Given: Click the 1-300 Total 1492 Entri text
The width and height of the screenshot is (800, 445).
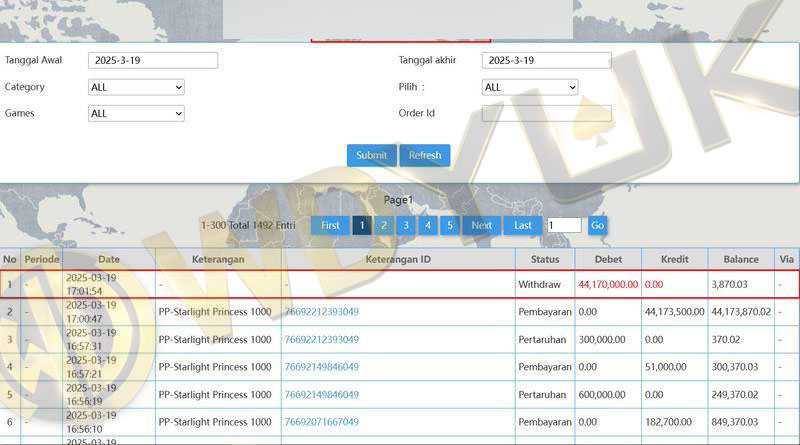Looking at the screenshot, I should point(248,225).
